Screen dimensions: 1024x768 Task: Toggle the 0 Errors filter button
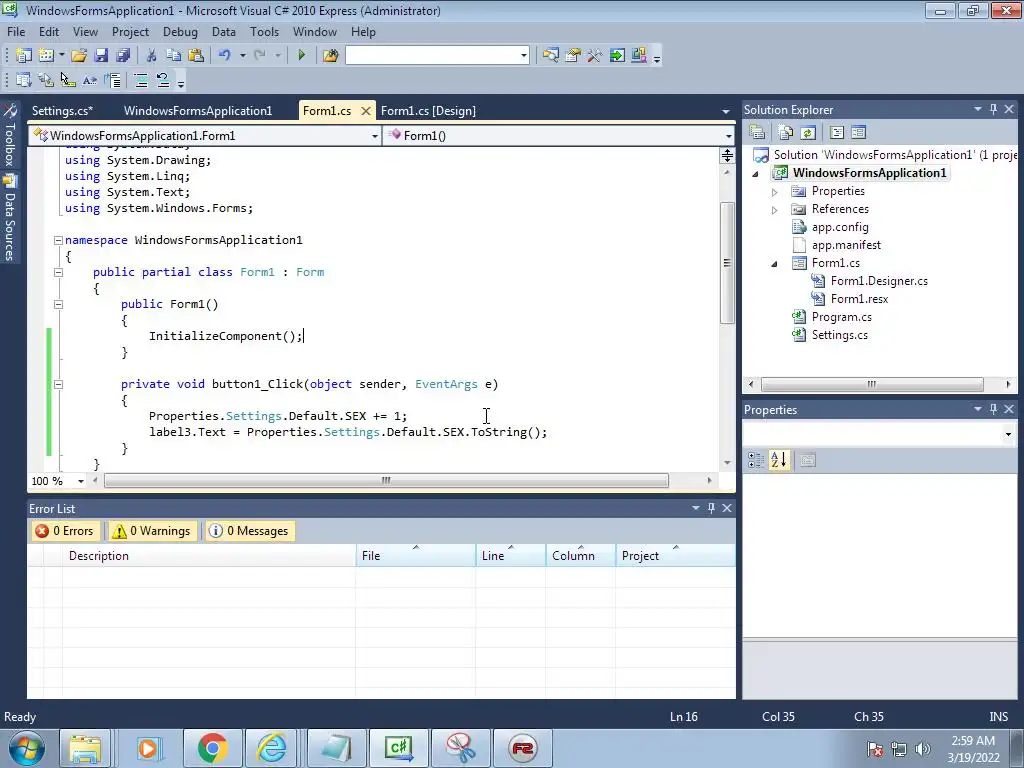tap(65, 531)
